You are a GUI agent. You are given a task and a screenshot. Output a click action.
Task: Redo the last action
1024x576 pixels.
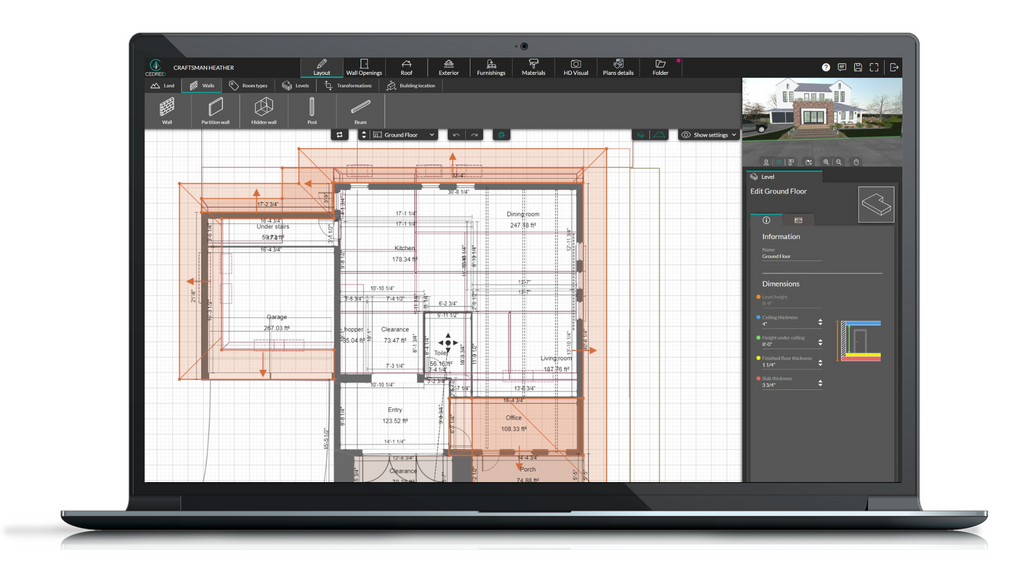pos(474,135)
